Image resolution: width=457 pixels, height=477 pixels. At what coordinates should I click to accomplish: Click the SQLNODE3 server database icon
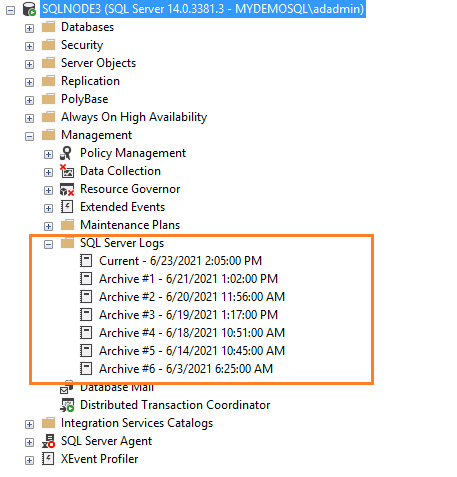click(x=29, y=9)
